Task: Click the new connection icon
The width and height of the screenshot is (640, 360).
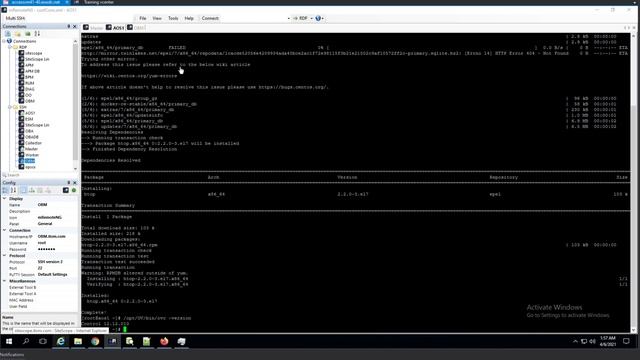Action: (x=8, y=34)
